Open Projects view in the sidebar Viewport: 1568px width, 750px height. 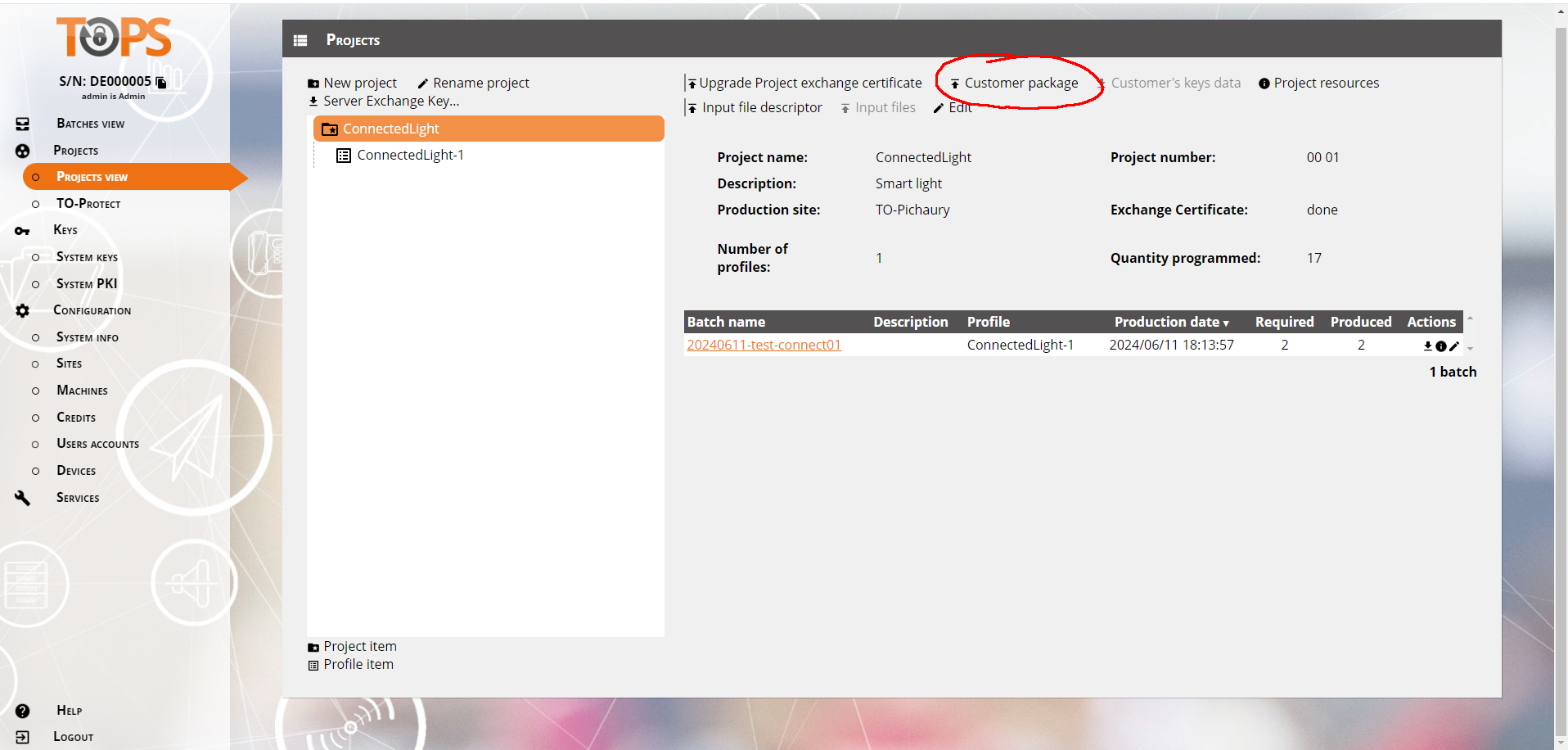click(92, 177)
